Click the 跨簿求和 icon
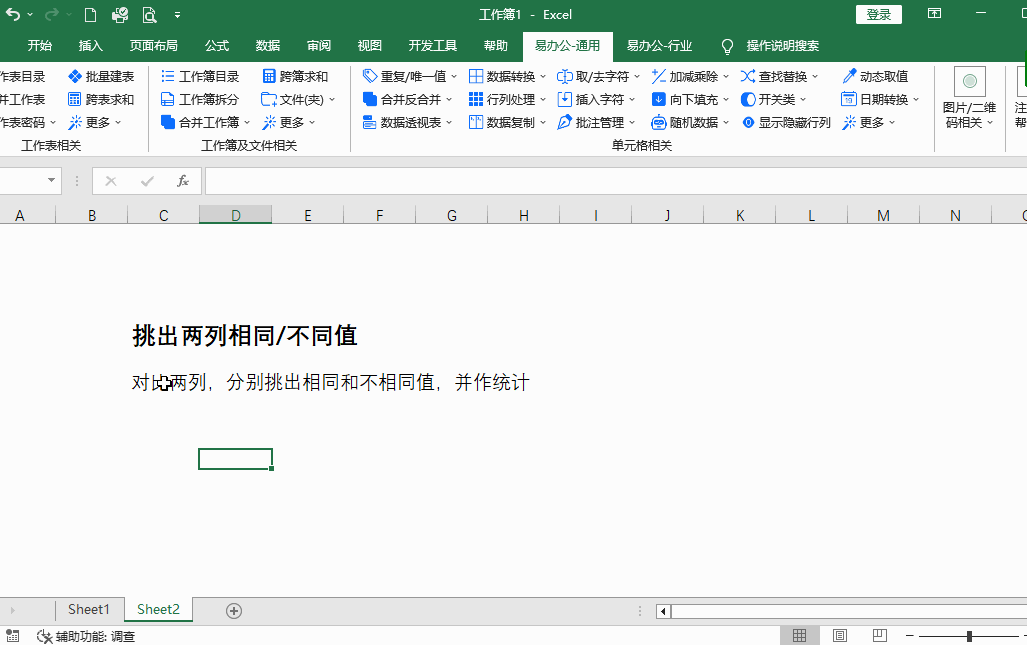 pyautogui.click(x=269, y=77)
